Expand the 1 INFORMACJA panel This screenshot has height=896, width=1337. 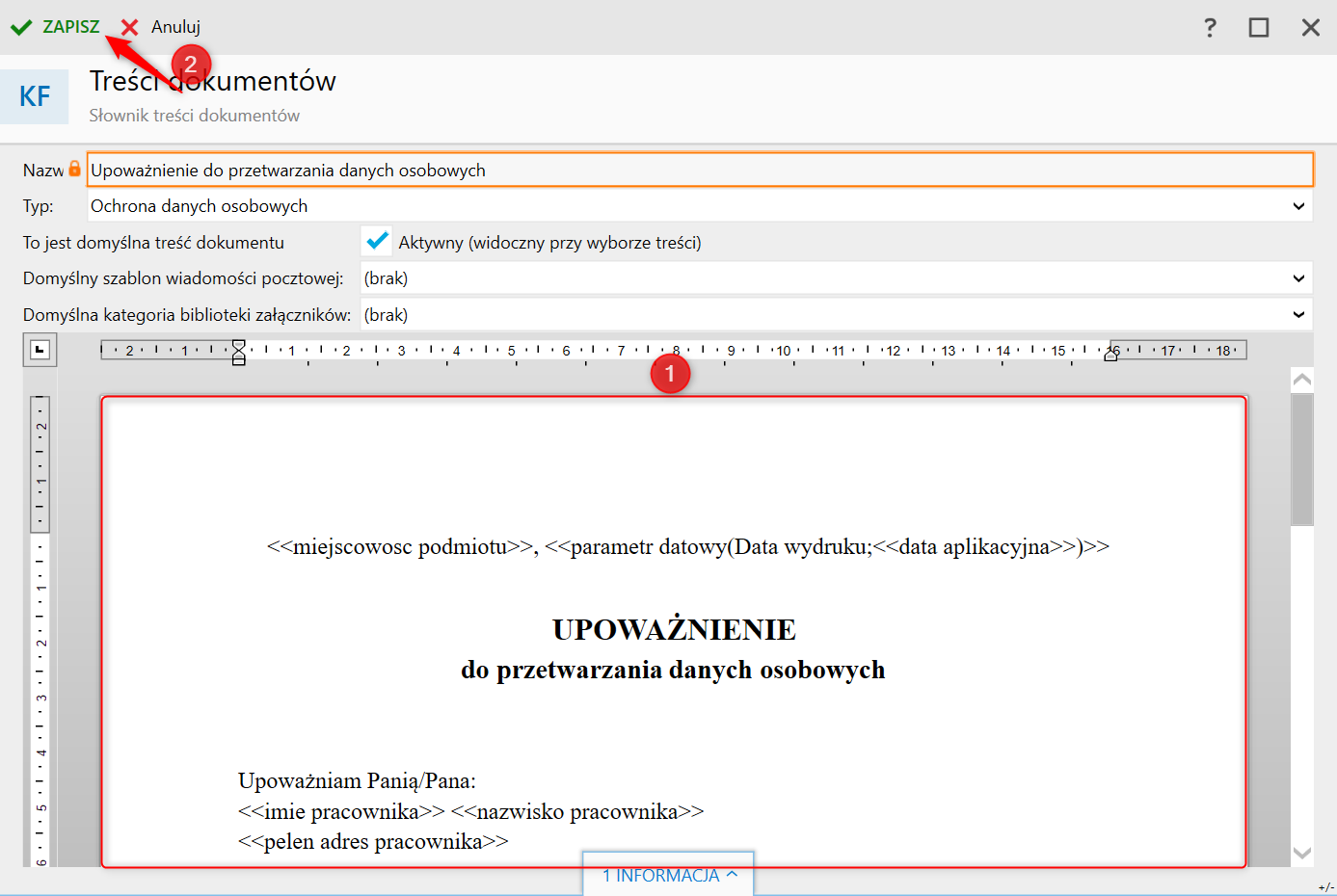click(x=668, y=875)
